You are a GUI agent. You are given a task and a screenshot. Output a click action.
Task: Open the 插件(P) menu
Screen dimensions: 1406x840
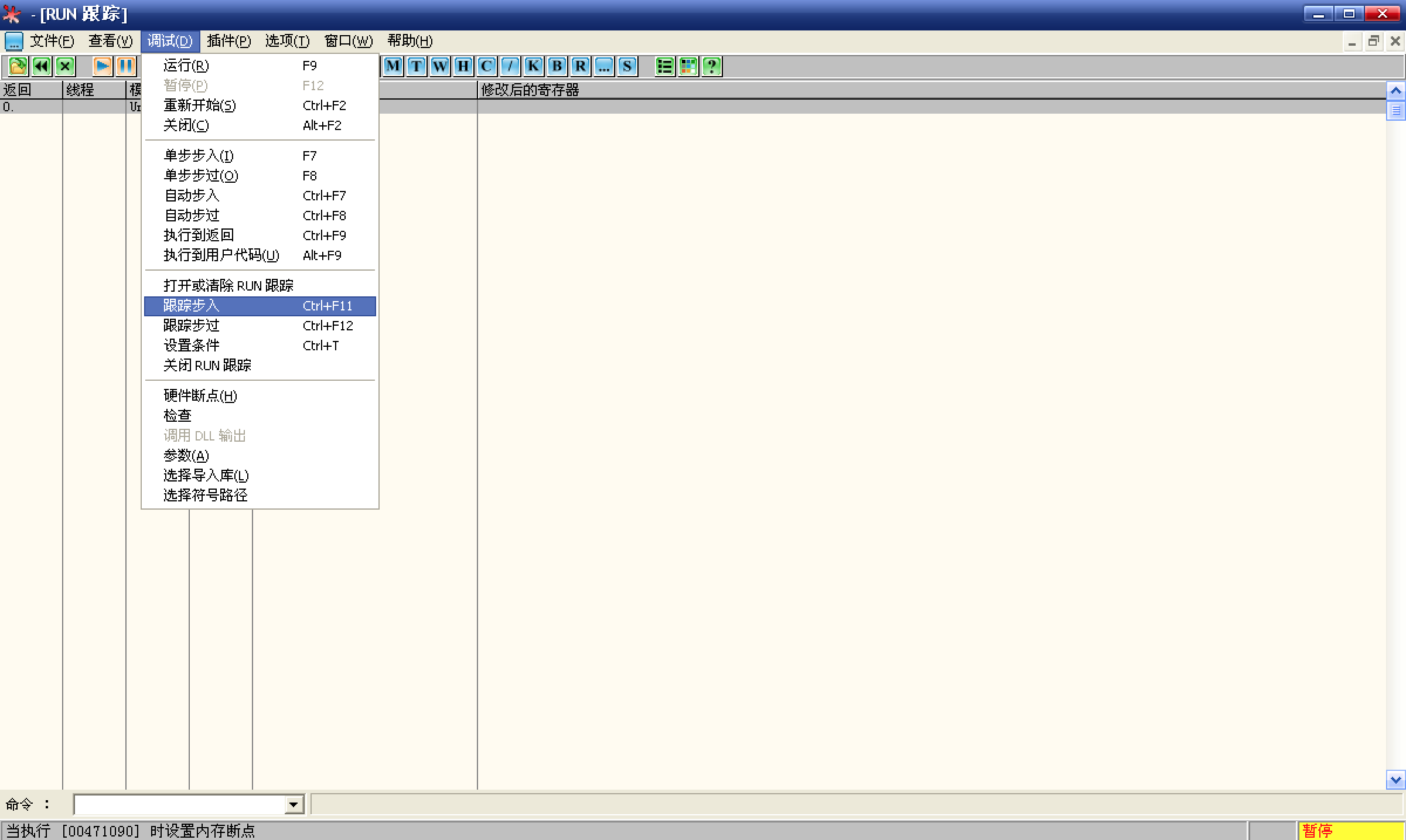(228, 41)
